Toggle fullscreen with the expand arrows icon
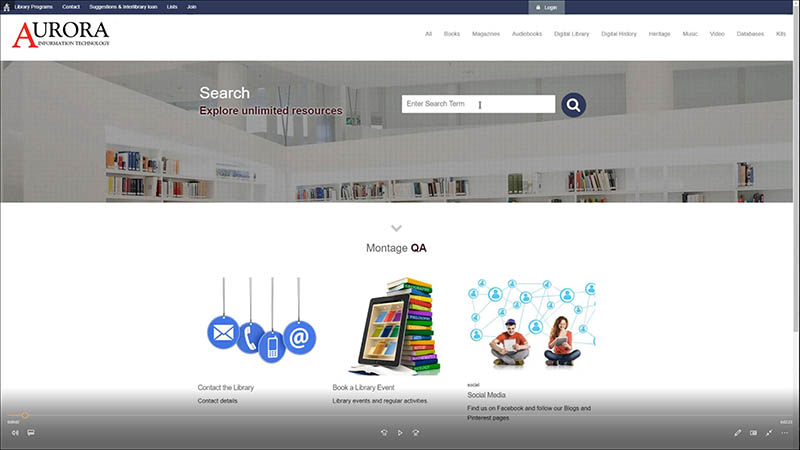 [769, 433]
